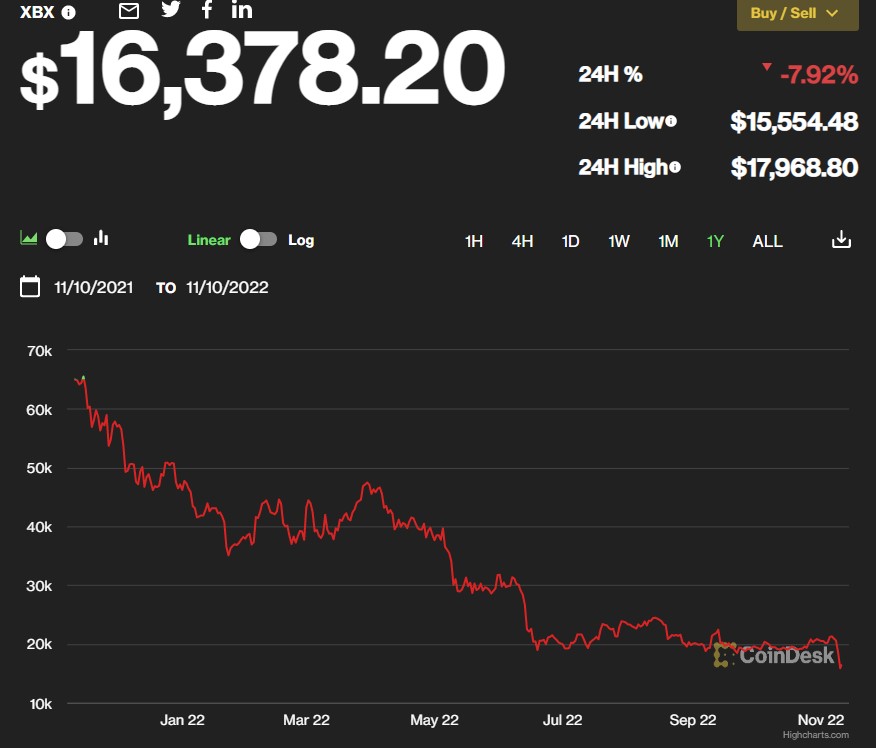Open the calendar icon for date range
The image size is (876, 748).
tap(30, 287)
